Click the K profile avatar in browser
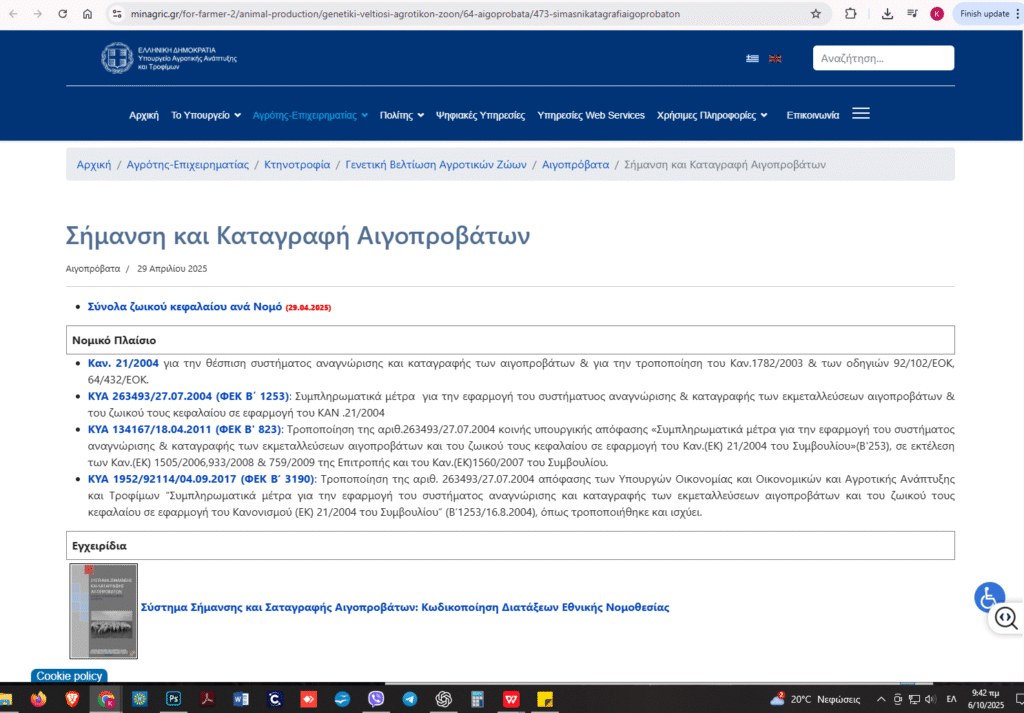The height and width of the screenshot is (713, 1024). coord(938,14)
